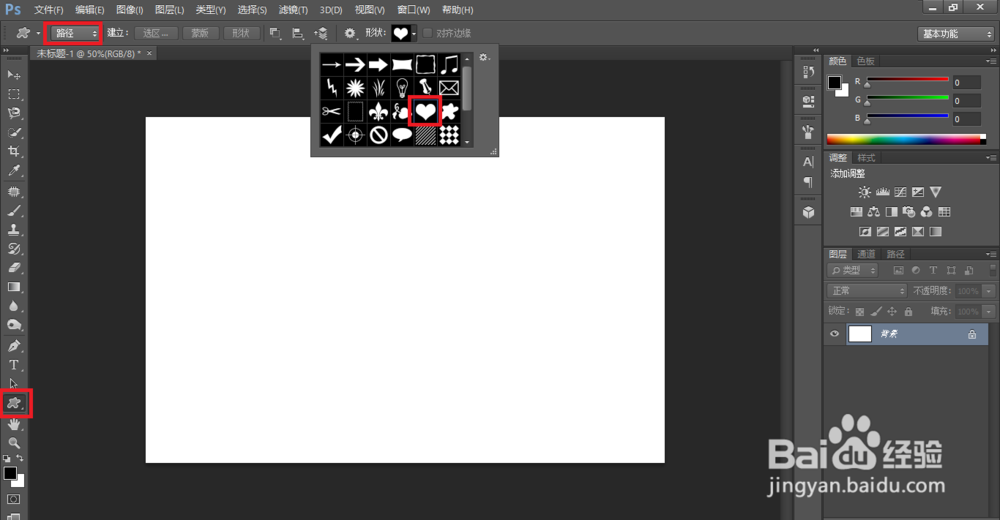Toggle the type layer filter T

[933, 271]
